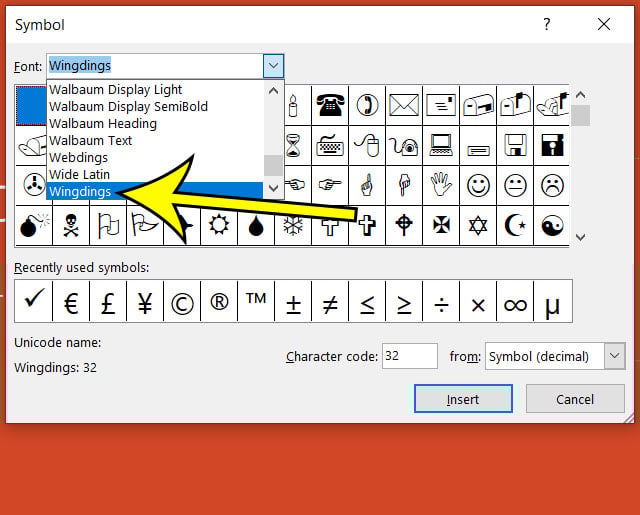Close the Symbol dialog
The width and height of the screenshot is (640, 515).
click(604, 24)
